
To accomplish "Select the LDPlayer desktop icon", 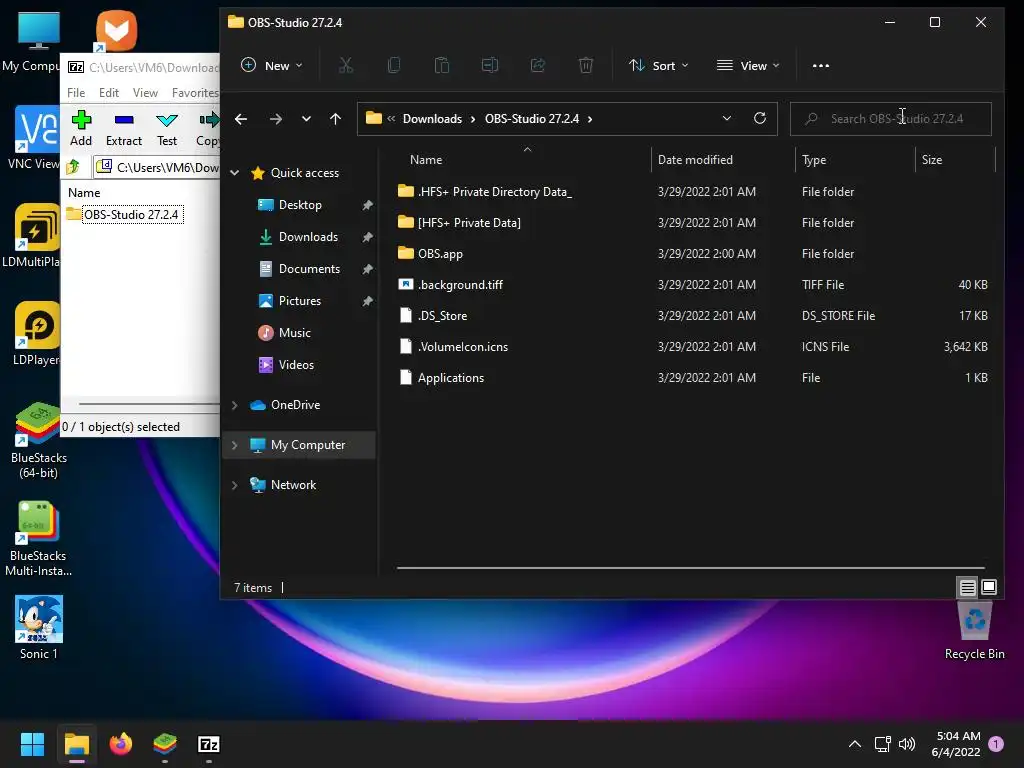I will point(37,334).
